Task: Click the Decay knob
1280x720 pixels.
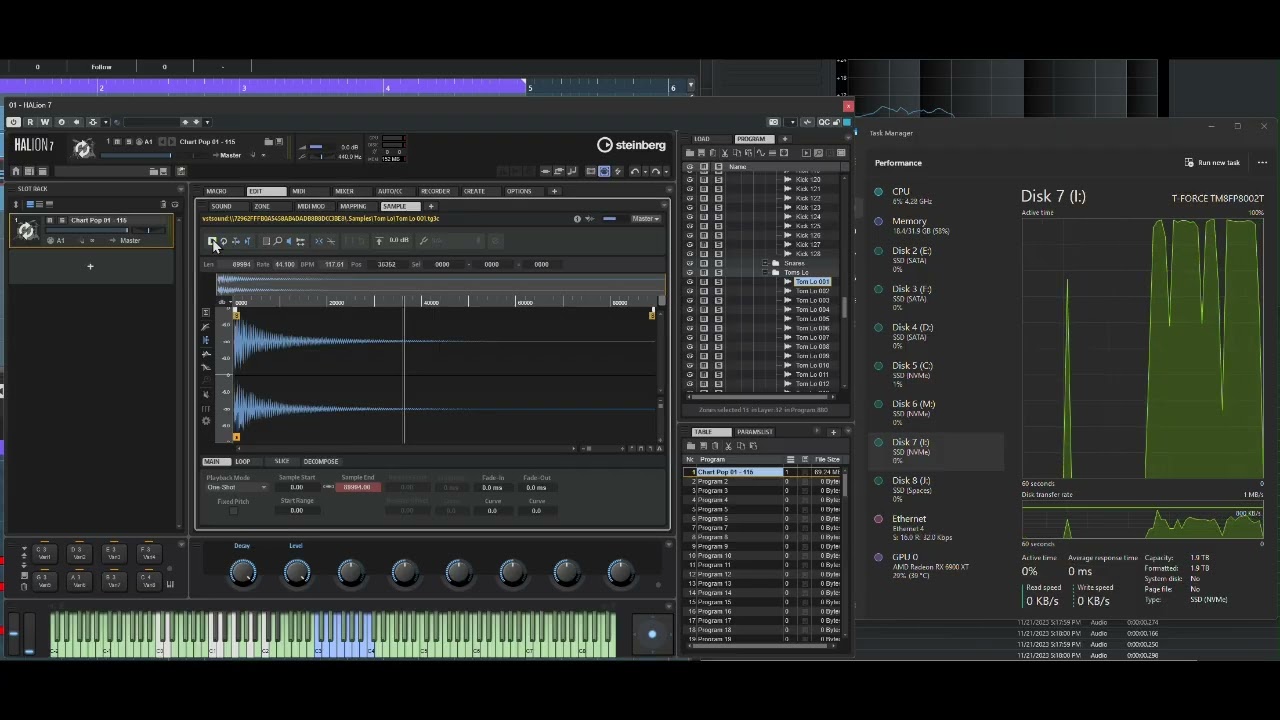Action: coord(243,572)
